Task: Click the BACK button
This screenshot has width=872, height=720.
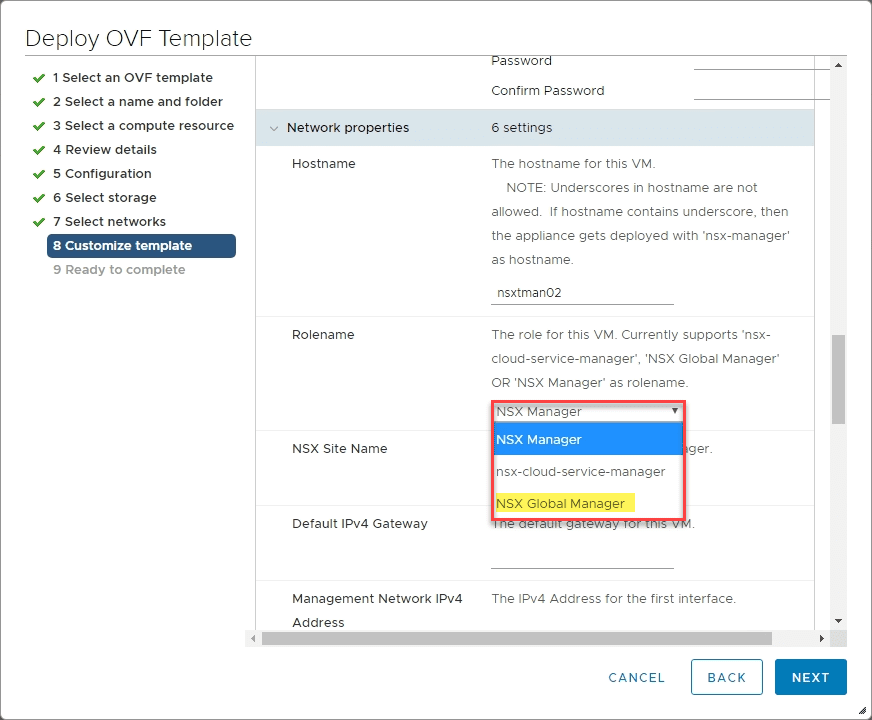Action: (727, 677)
